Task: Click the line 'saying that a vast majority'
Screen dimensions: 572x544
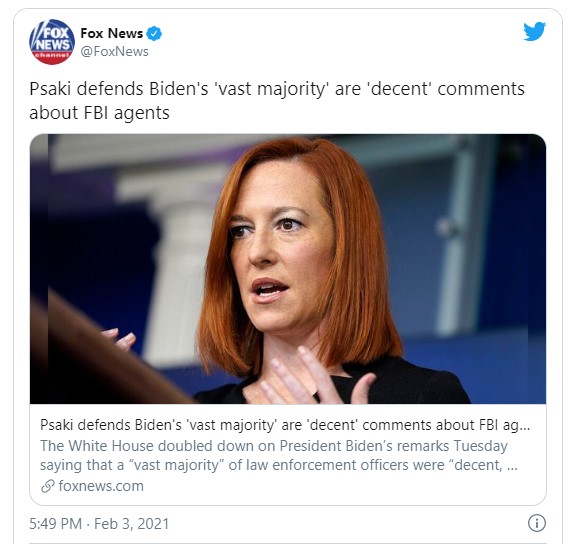Action: 279,465
